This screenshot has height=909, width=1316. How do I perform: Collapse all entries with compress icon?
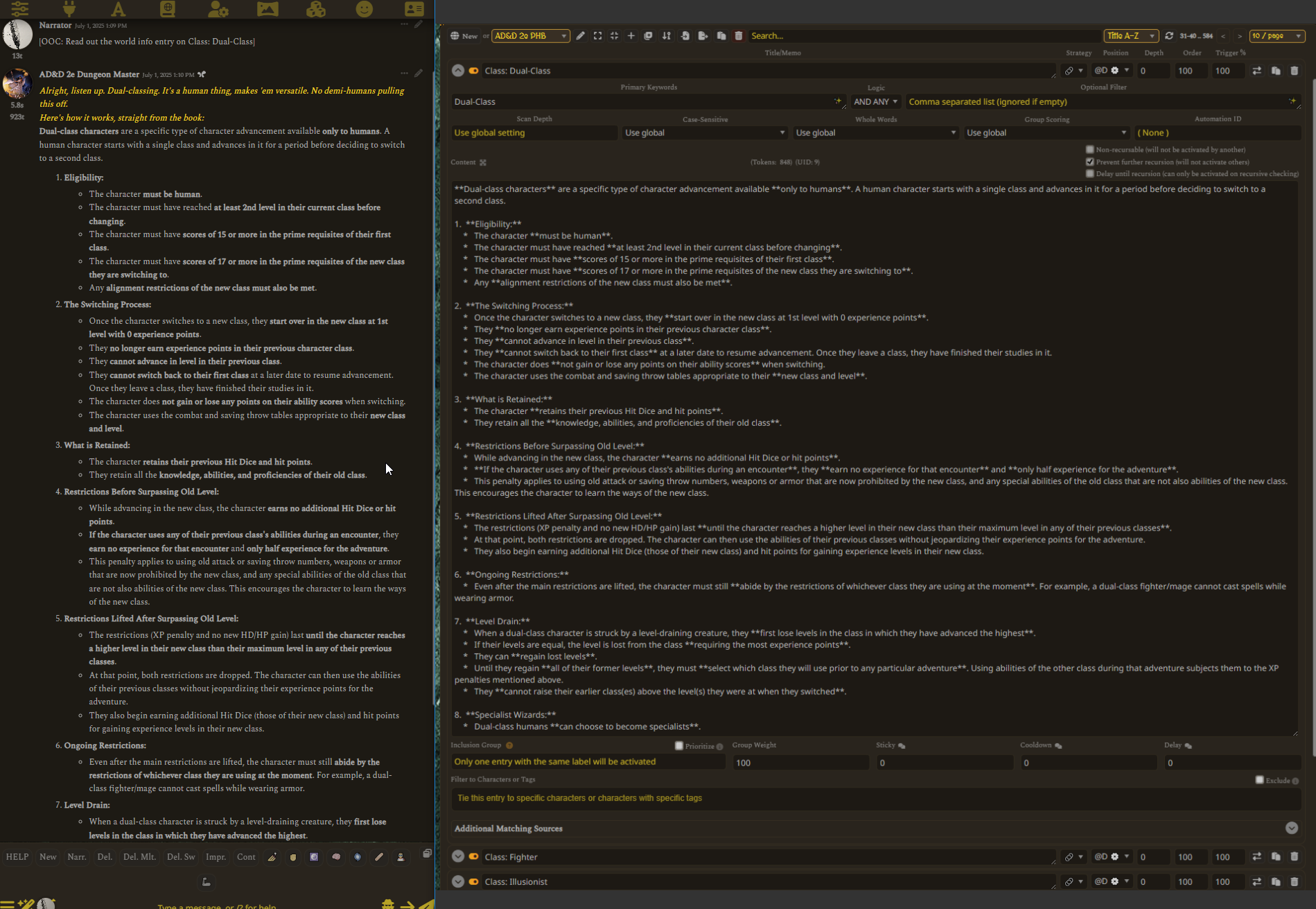tap(614, 36)
